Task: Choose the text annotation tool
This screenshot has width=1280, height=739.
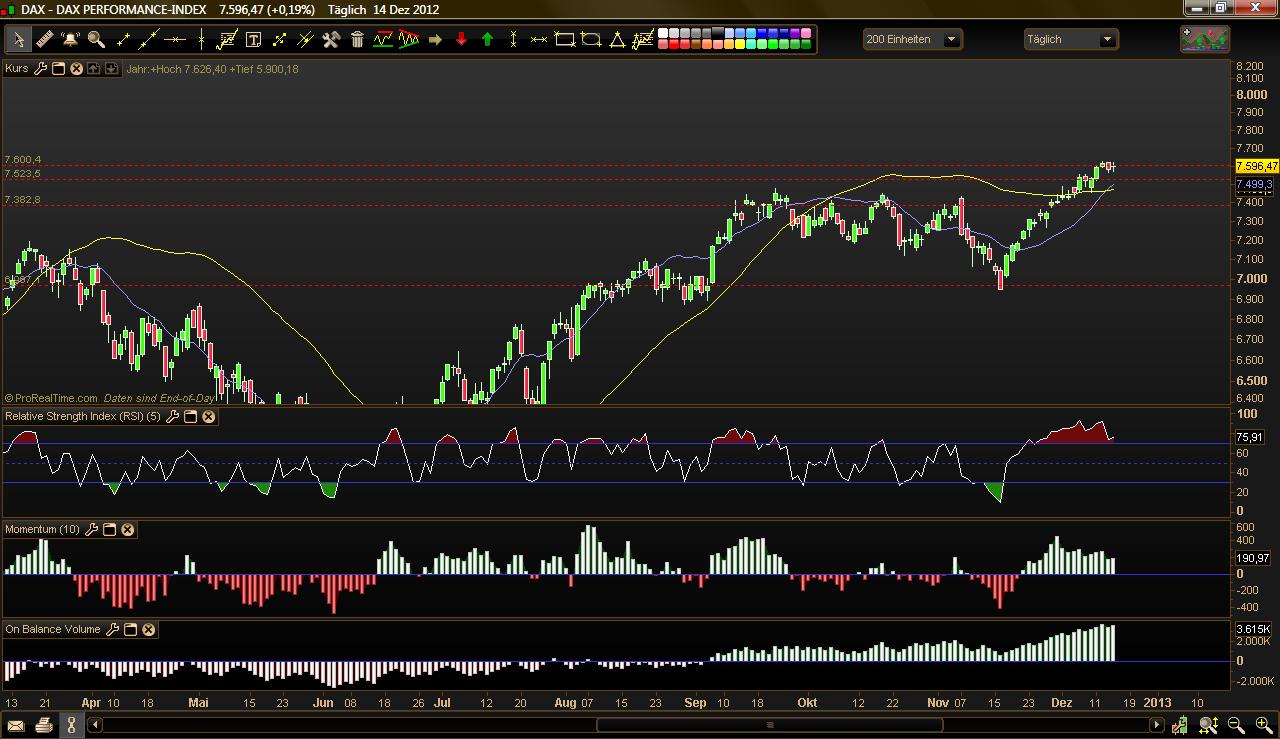Action: (253, 40)
